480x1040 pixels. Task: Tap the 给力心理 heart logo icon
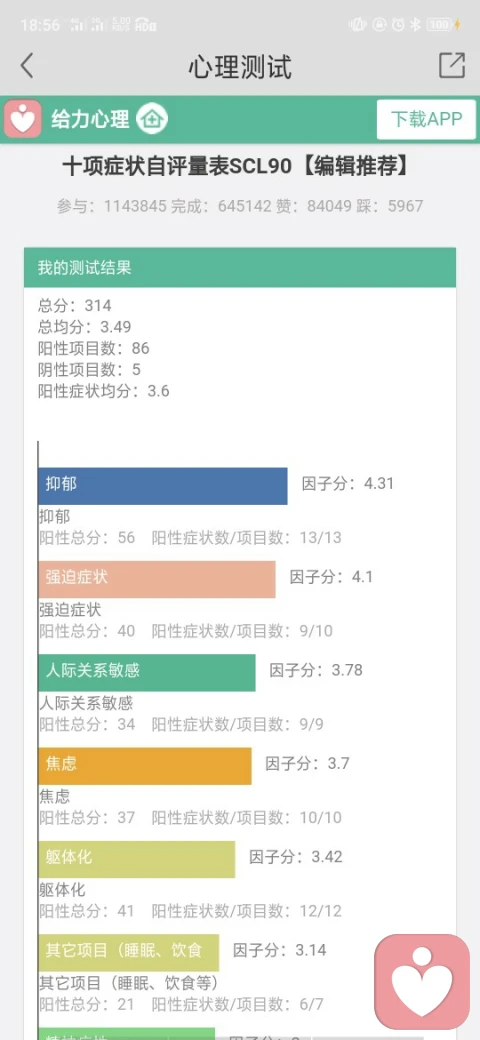pos(23,119)
